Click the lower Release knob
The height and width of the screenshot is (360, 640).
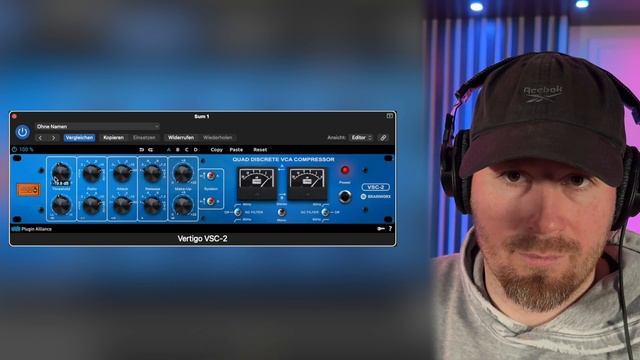click(x=152, y=205)
